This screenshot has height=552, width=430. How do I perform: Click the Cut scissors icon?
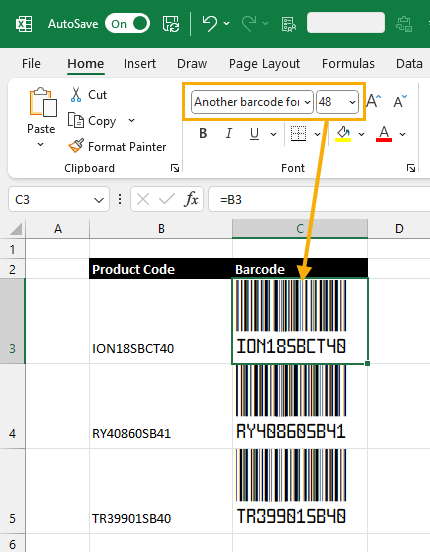(x=76, y=94)
